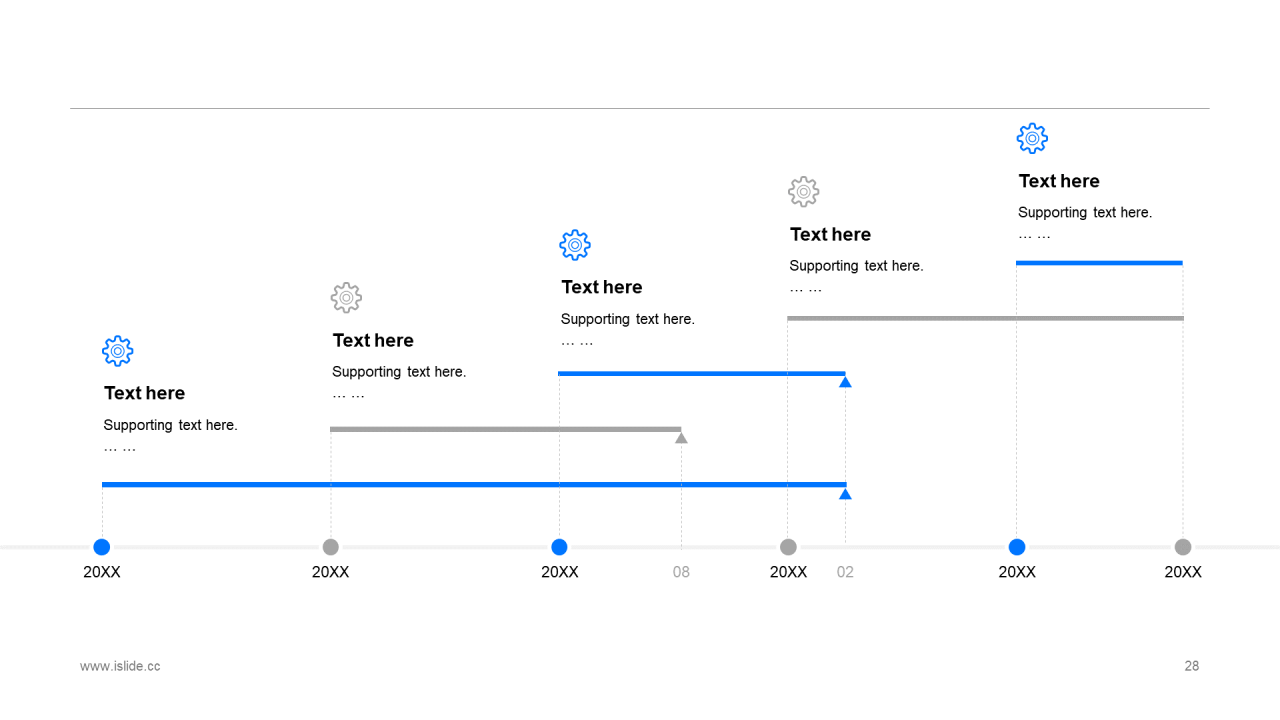This screenshot has width=1280, height=720.
Task: Click the long gray bar extending to the right edge
Action: pyautogui.click(x=985, y=318)
